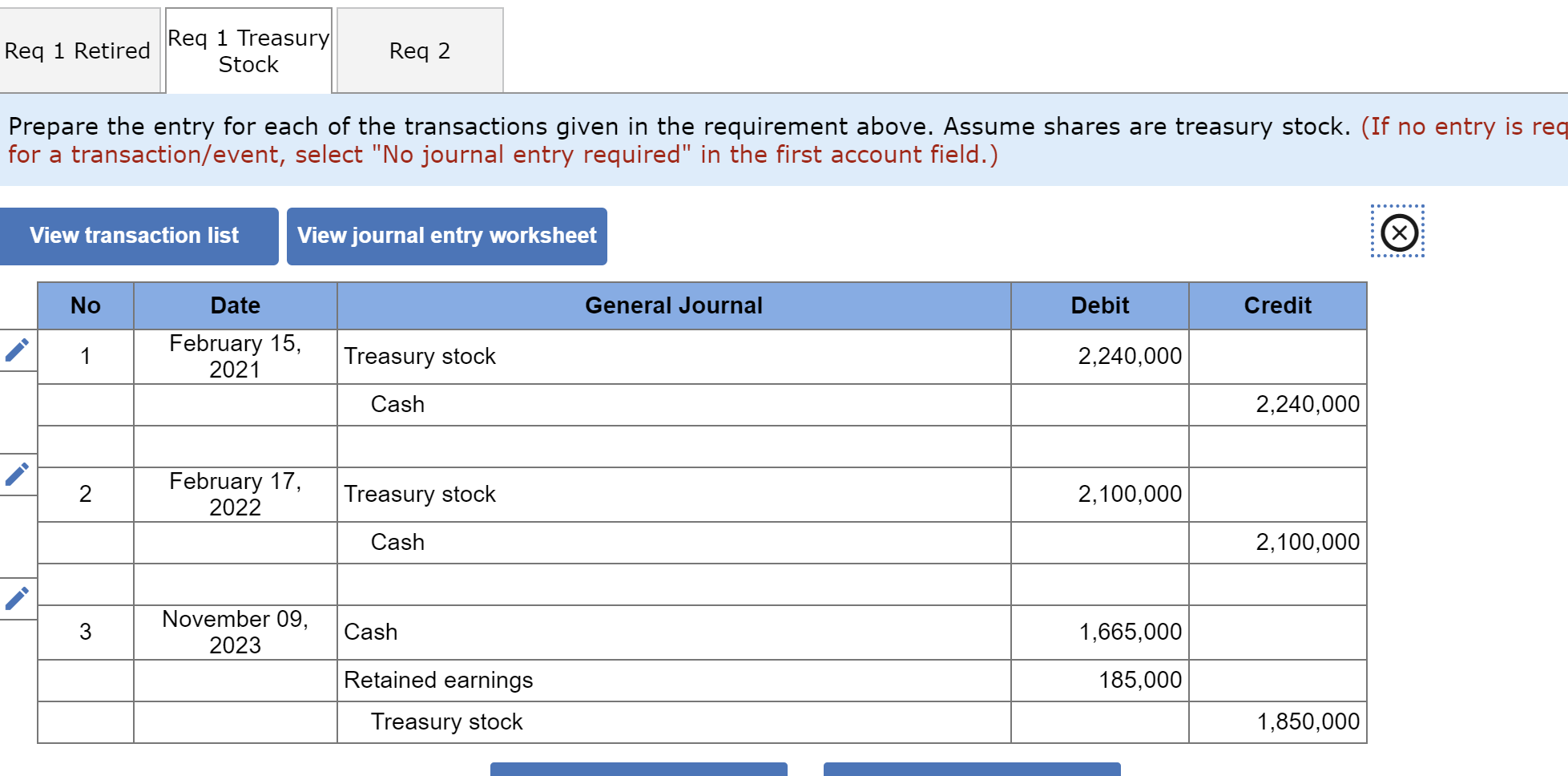Open the journal entry worksheet
This screenshot has width=1568, height=776.
click(446, 235)
